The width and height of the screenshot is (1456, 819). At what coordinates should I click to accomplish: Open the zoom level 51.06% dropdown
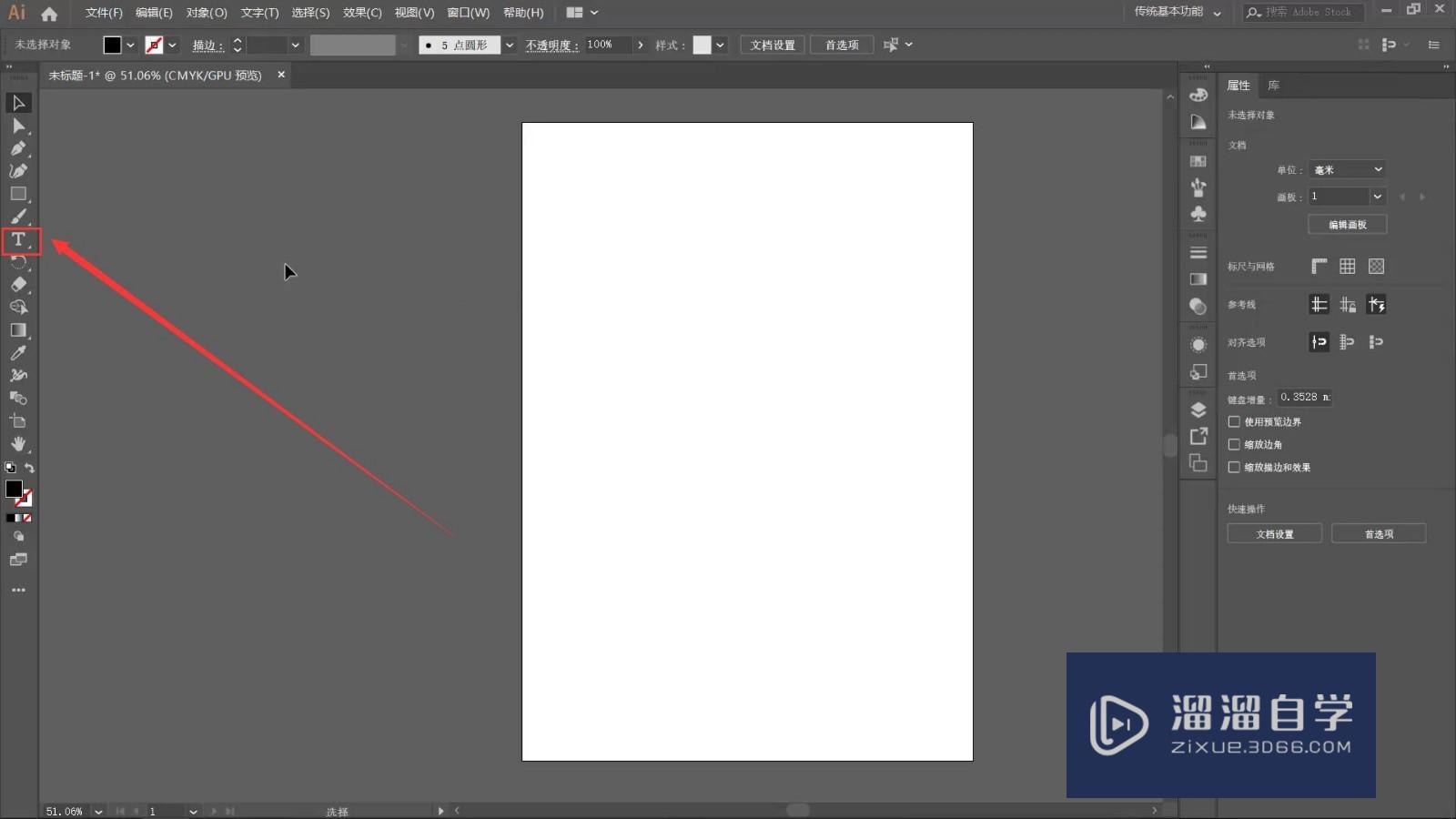coord(98,811)
